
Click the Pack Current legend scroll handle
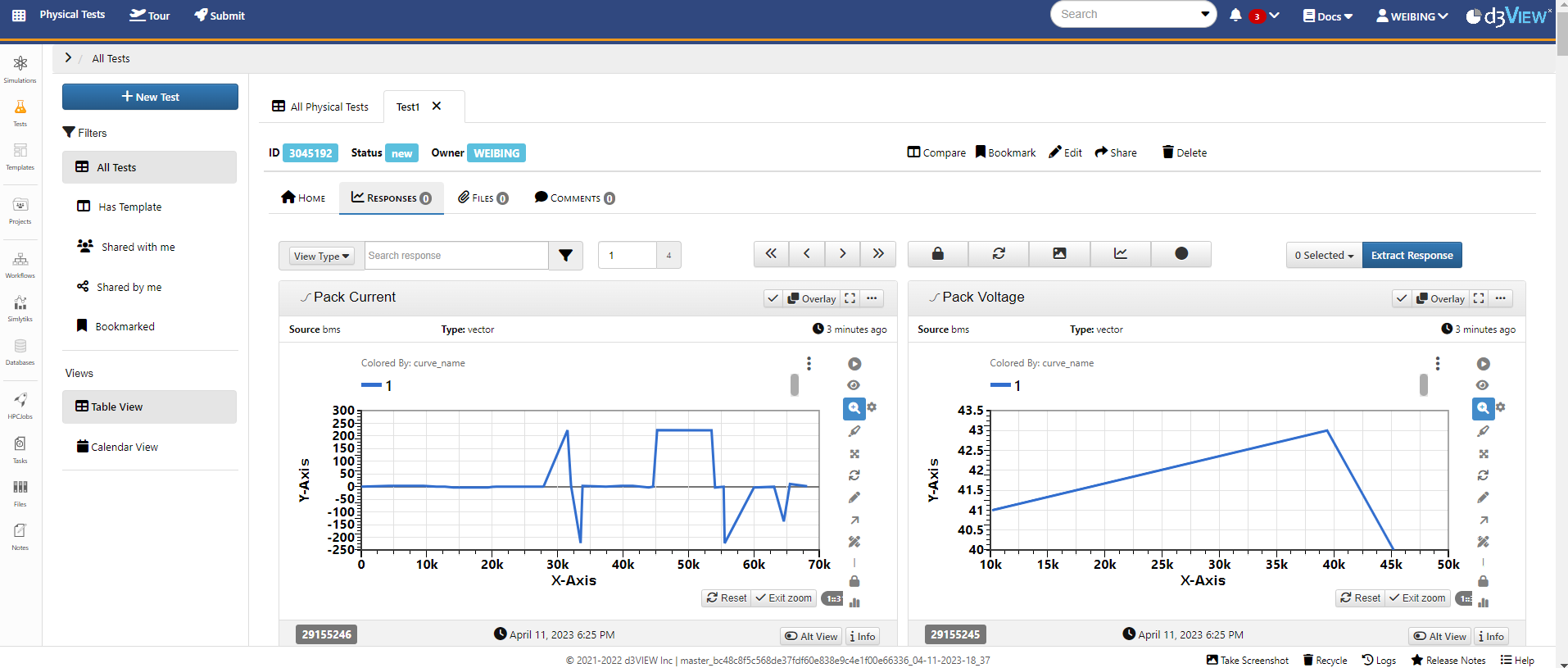point(795,384)
